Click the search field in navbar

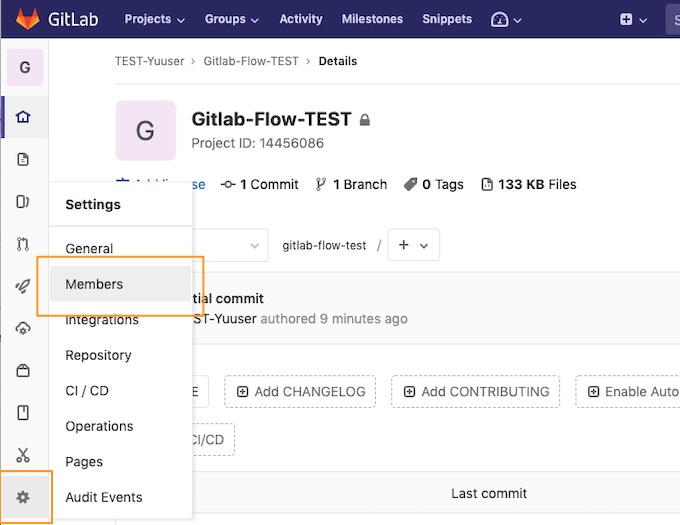pos(673,19)
